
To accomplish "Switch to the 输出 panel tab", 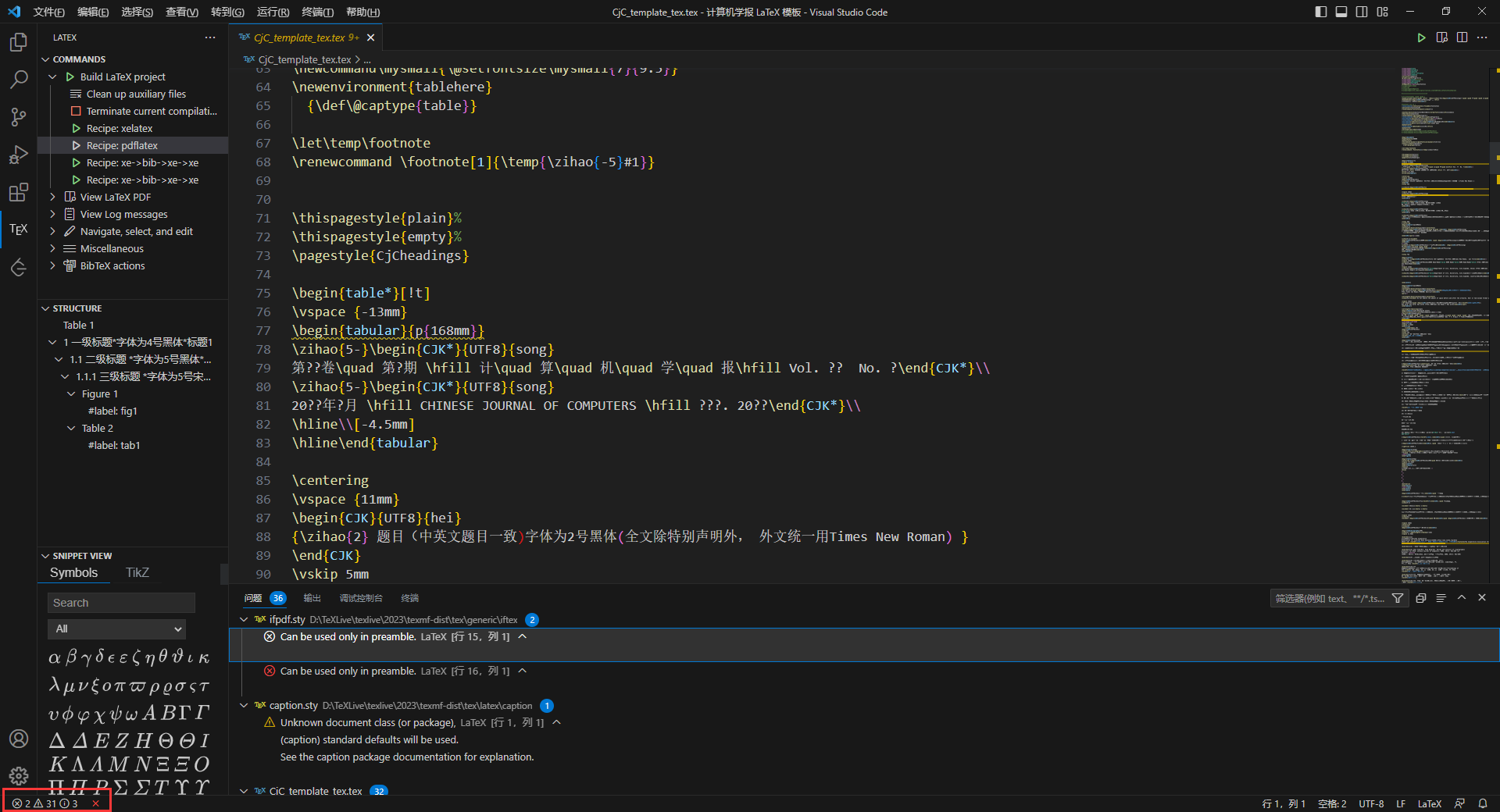I will tap(312, 598).
